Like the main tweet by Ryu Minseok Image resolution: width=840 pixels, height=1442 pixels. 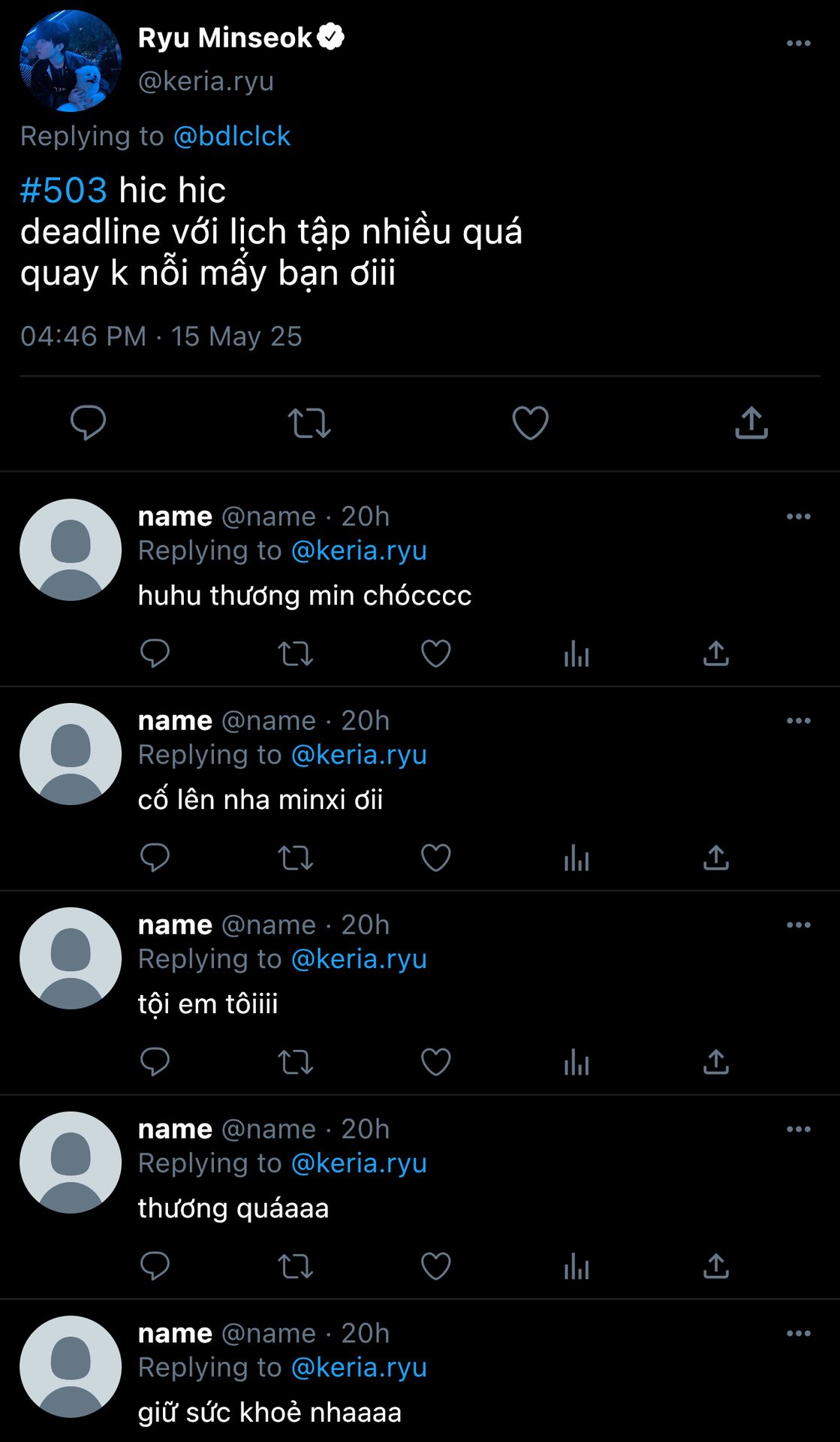530,423
